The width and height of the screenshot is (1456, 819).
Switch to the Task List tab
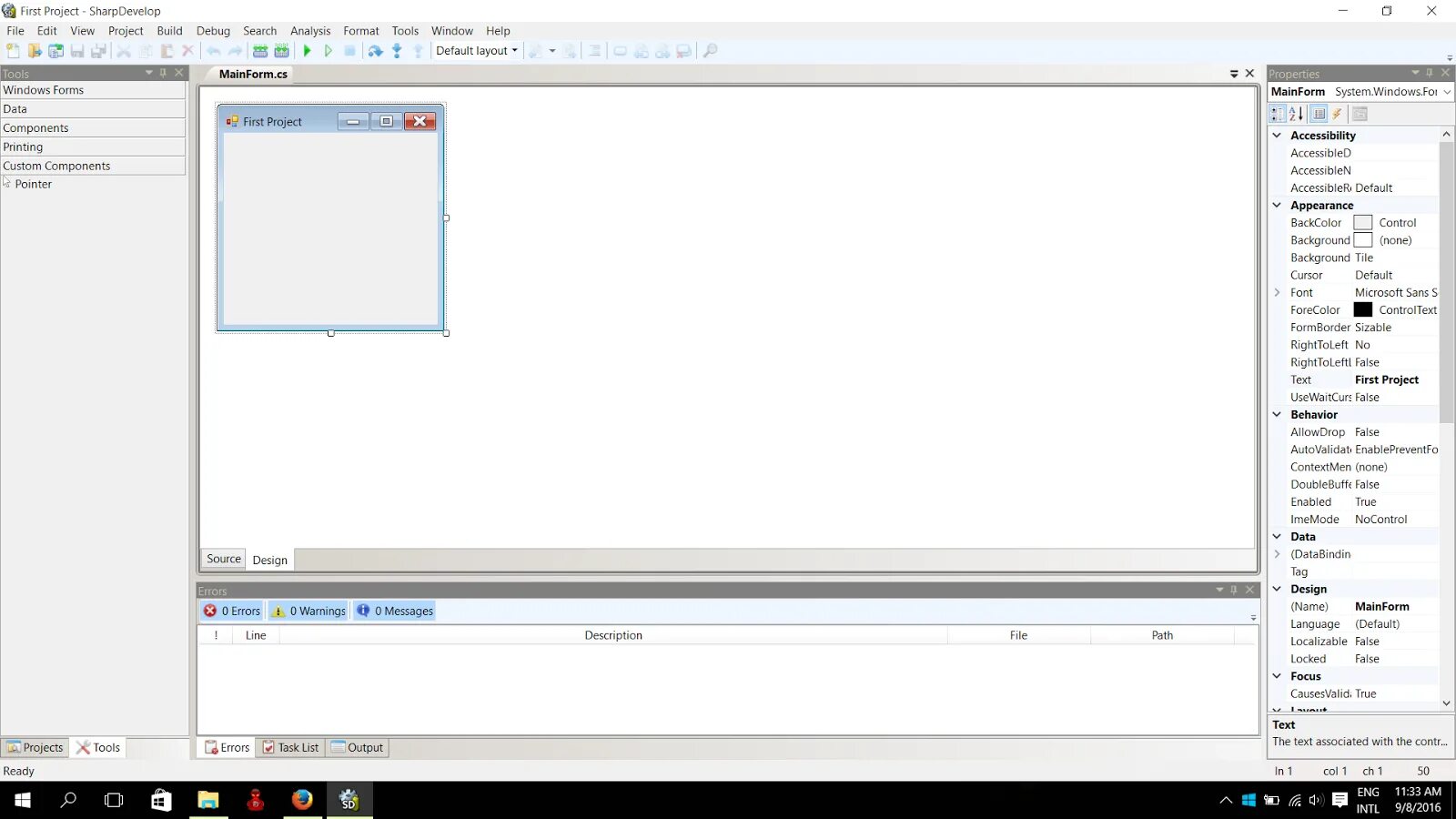tap(290, 747)
